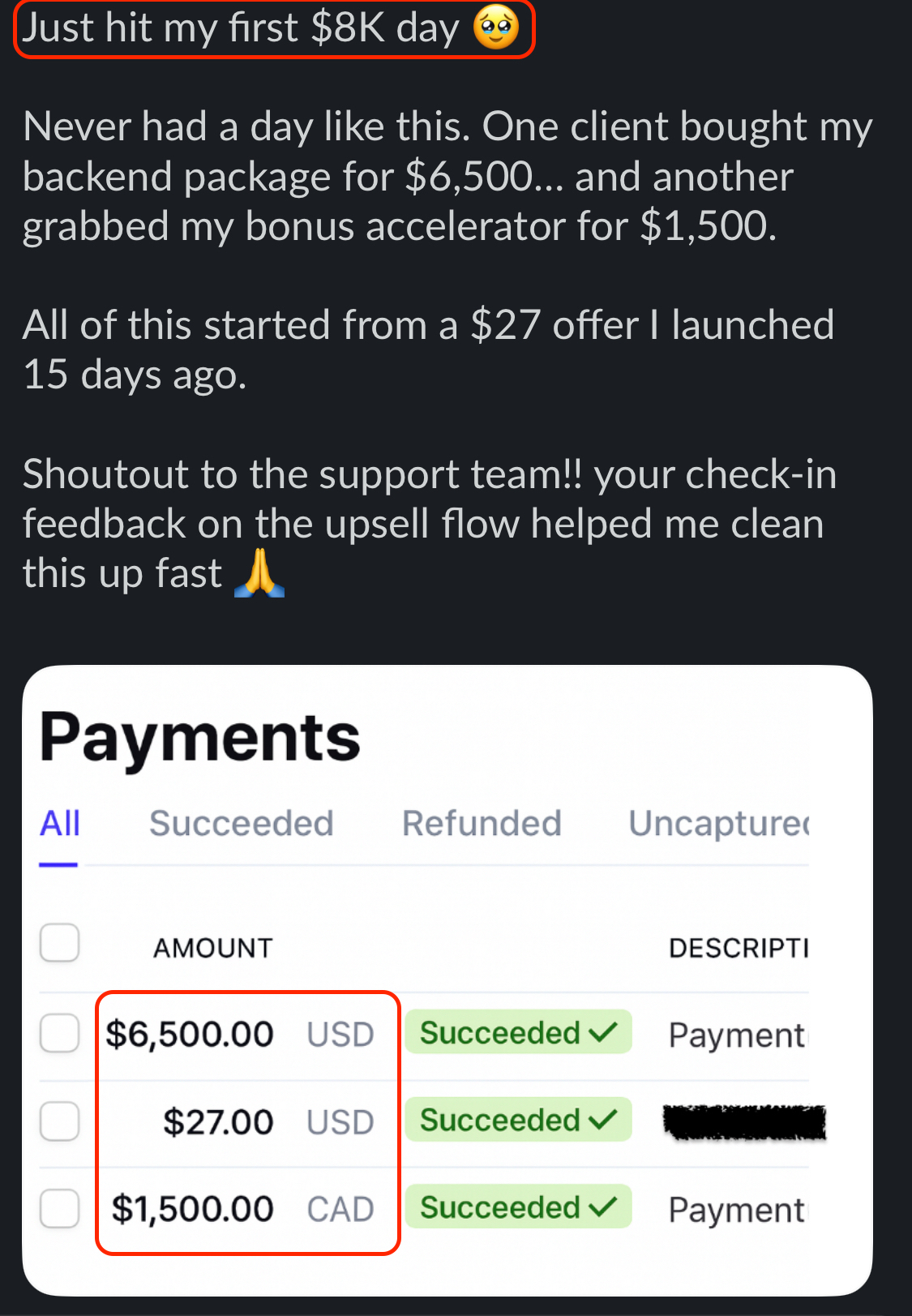Click the blacked-out description in the $27.00 row
Viewport: 912px width, 1316px height.
(744, 1122)
